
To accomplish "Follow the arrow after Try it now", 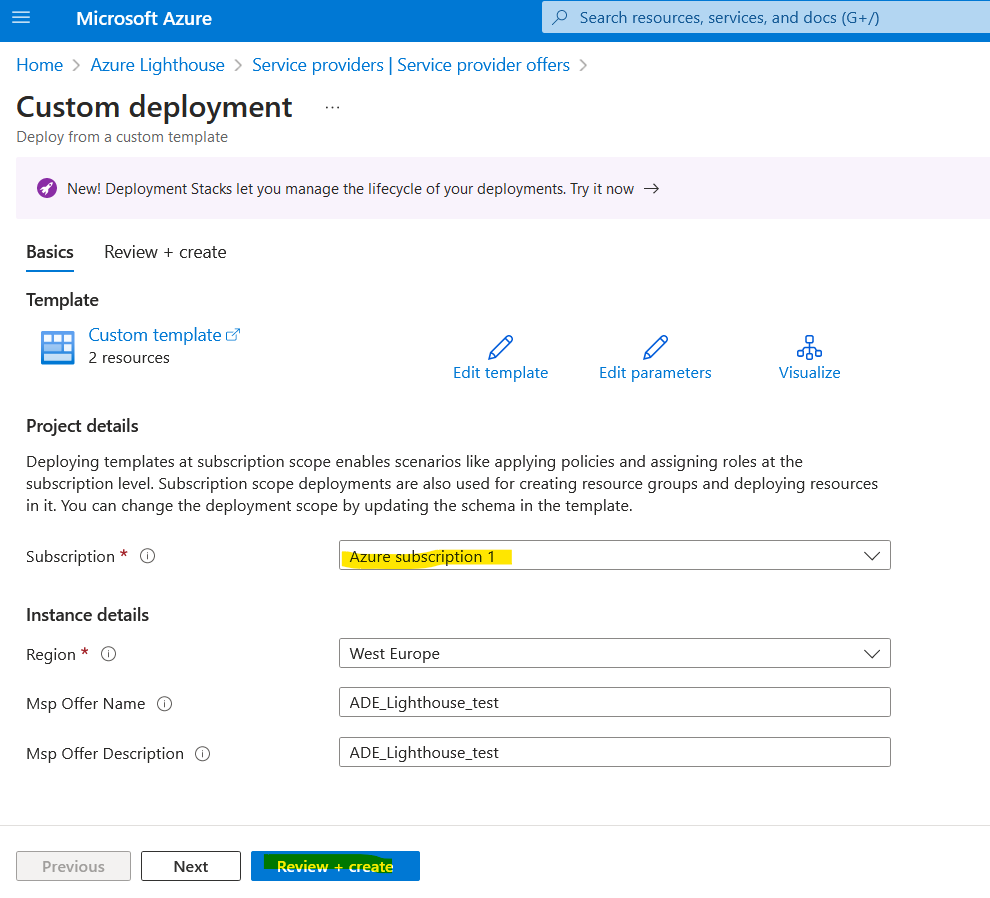I will [x=652, y=189].
